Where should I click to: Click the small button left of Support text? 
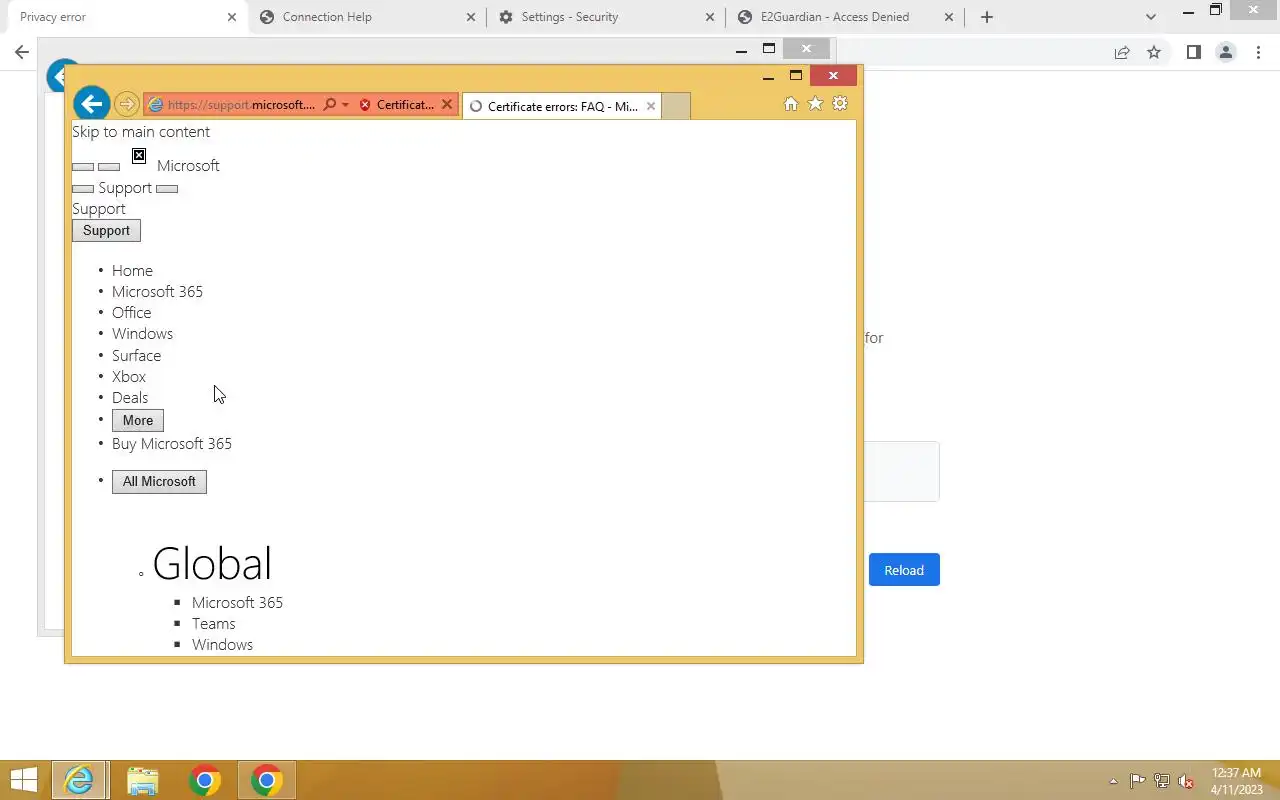(x=83, y=189)
